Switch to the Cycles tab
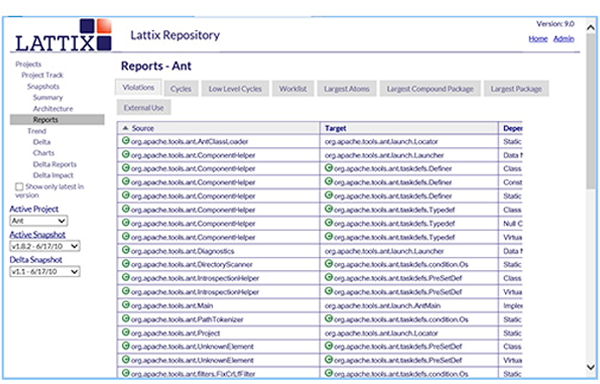This screenshot has height=384, width=600. tap(181, 89)
